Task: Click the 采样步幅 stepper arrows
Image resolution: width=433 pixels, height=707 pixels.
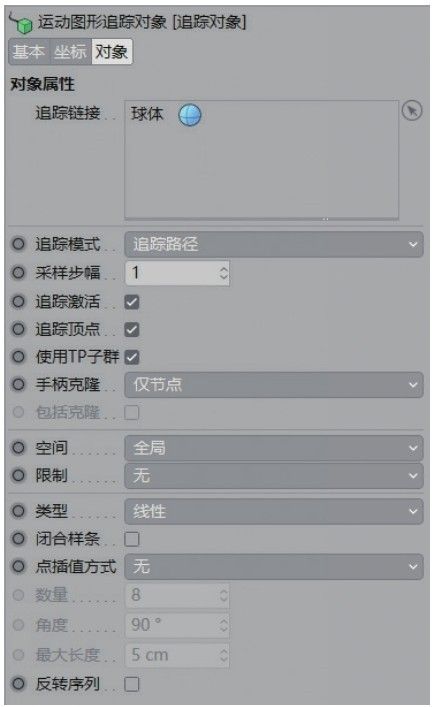Action: tap(223, 273)
